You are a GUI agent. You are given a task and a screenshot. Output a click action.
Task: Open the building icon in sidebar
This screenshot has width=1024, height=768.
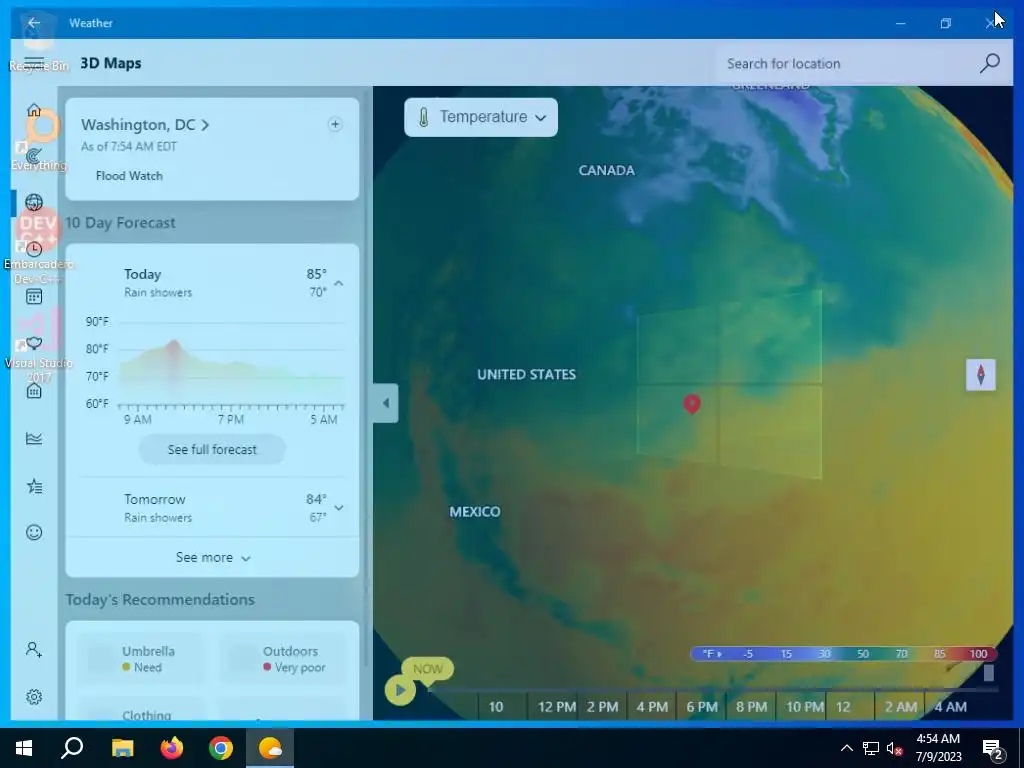pos(34,391)
